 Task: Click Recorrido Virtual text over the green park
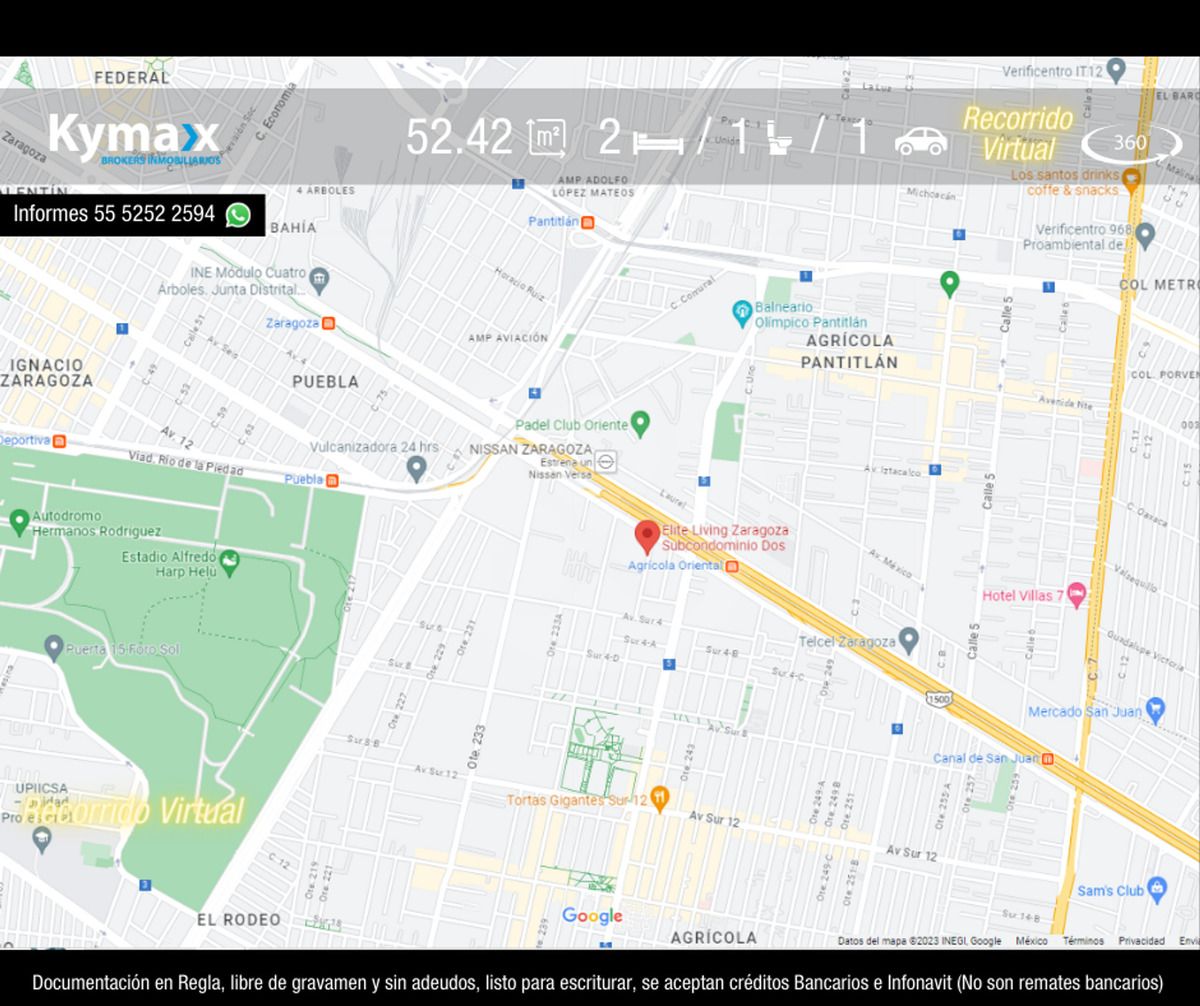click(134, 810)
